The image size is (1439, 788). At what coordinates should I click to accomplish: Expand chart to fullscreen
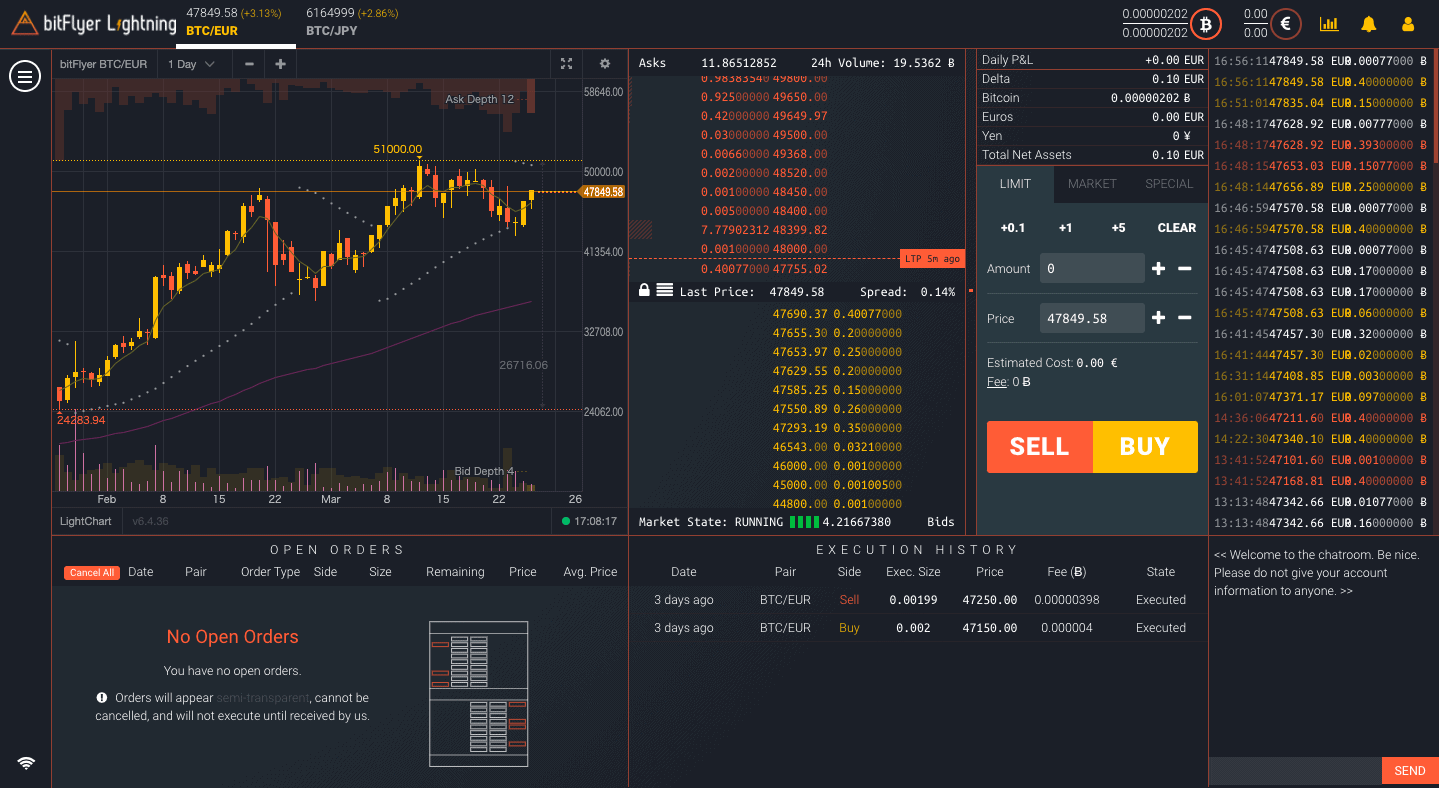point(566,64)
